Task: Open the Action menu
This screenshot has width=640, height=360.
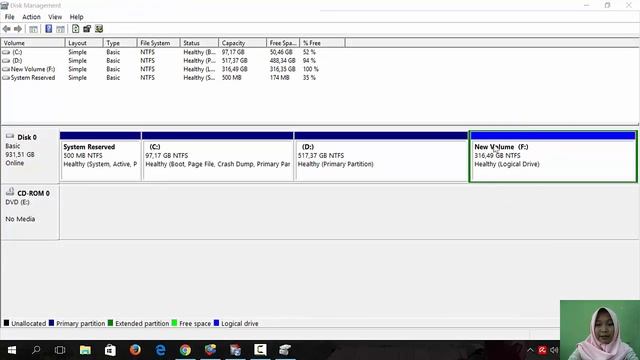Action: click(31, 17)
